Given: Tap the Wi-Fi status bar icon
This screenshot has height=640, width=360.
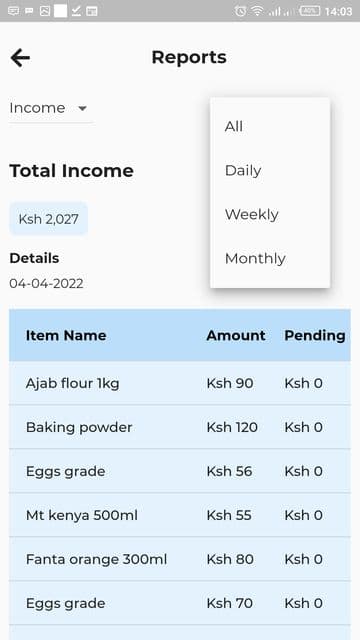Looking at the screenshot, I should pyautogui.click(x=257, y=11).
